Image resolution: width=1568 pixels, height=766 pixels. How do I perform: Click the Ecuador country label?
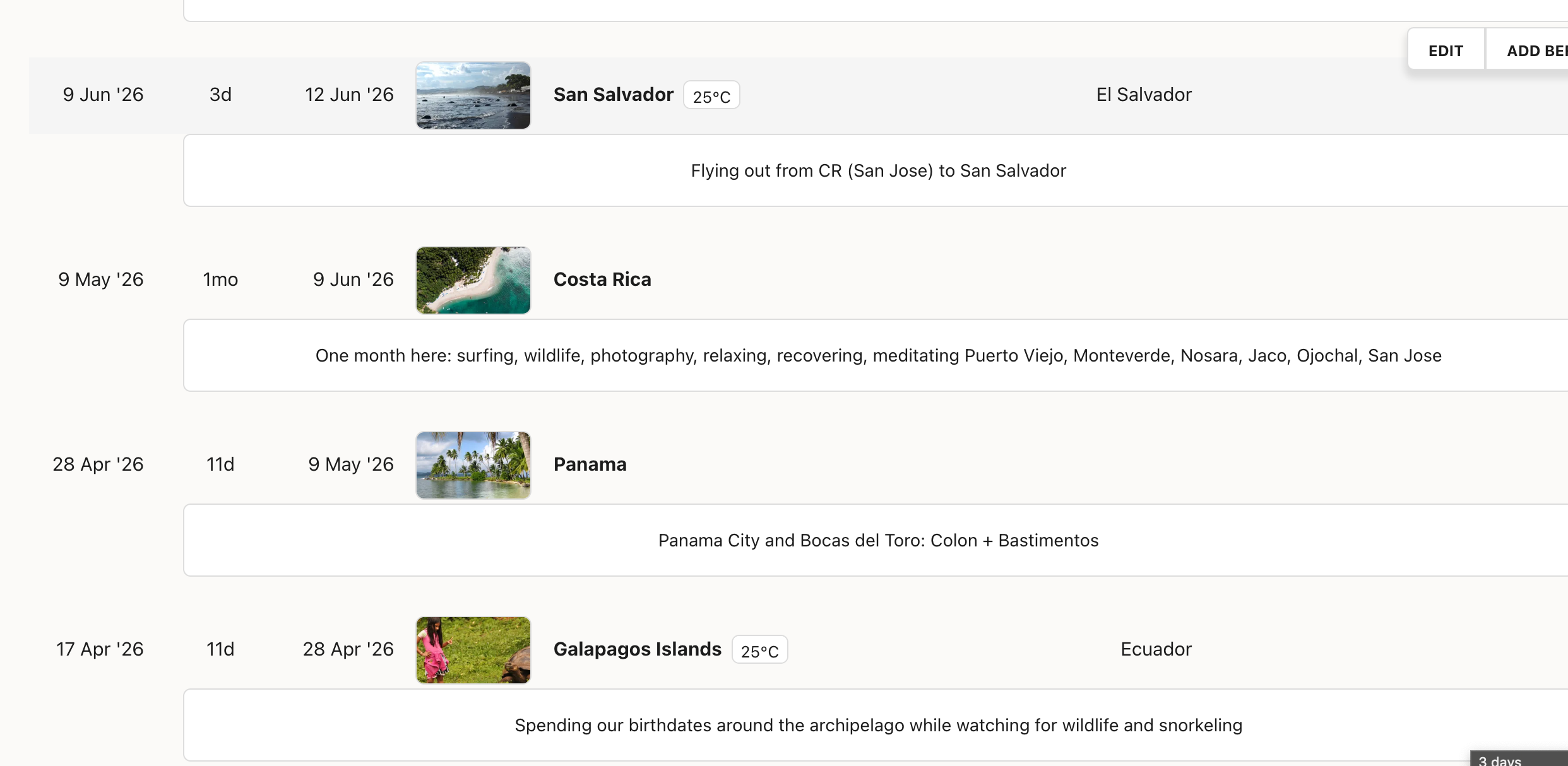pyautogui.click(x=1156, y=649)
